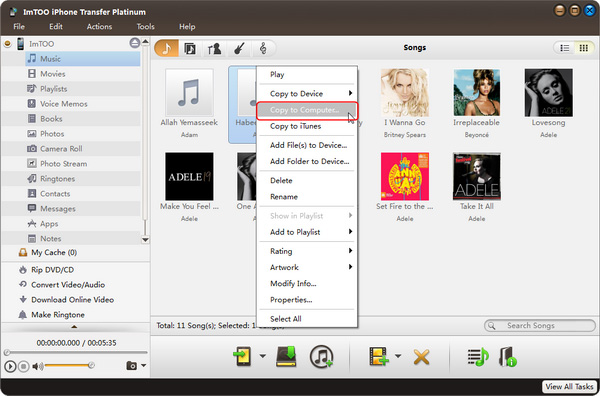Expand the add files toolbar dropdown arrow
600x396 pixels.
(398, 356)
